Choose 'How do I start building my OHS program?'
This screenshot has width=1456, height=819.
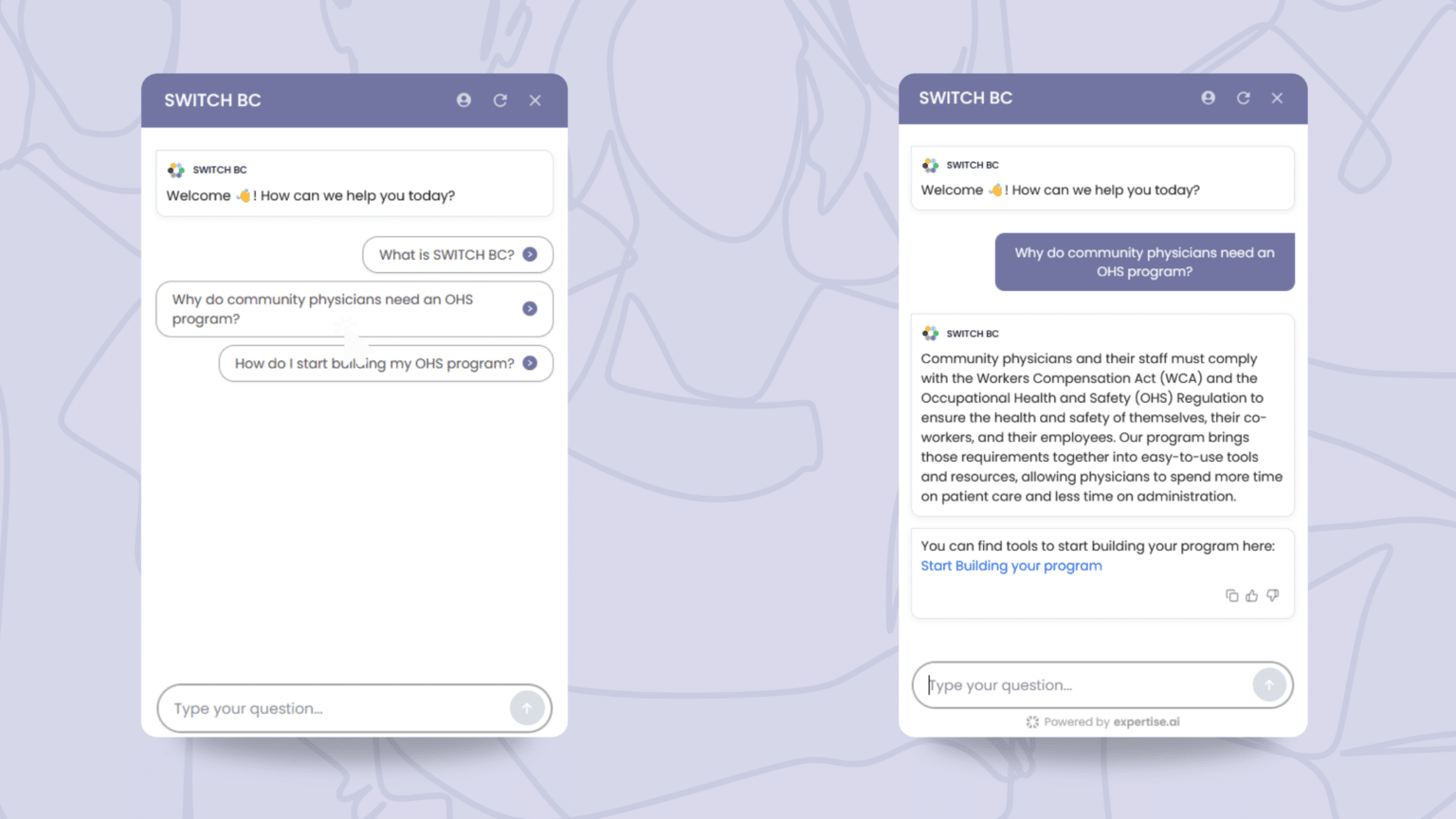point(386,363)
